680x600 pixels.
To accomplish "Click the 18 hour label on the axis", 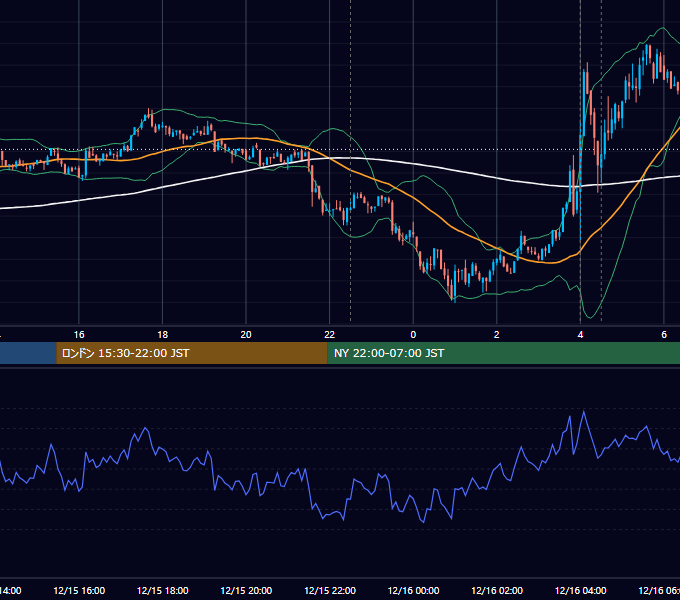I will click(163, 335).
